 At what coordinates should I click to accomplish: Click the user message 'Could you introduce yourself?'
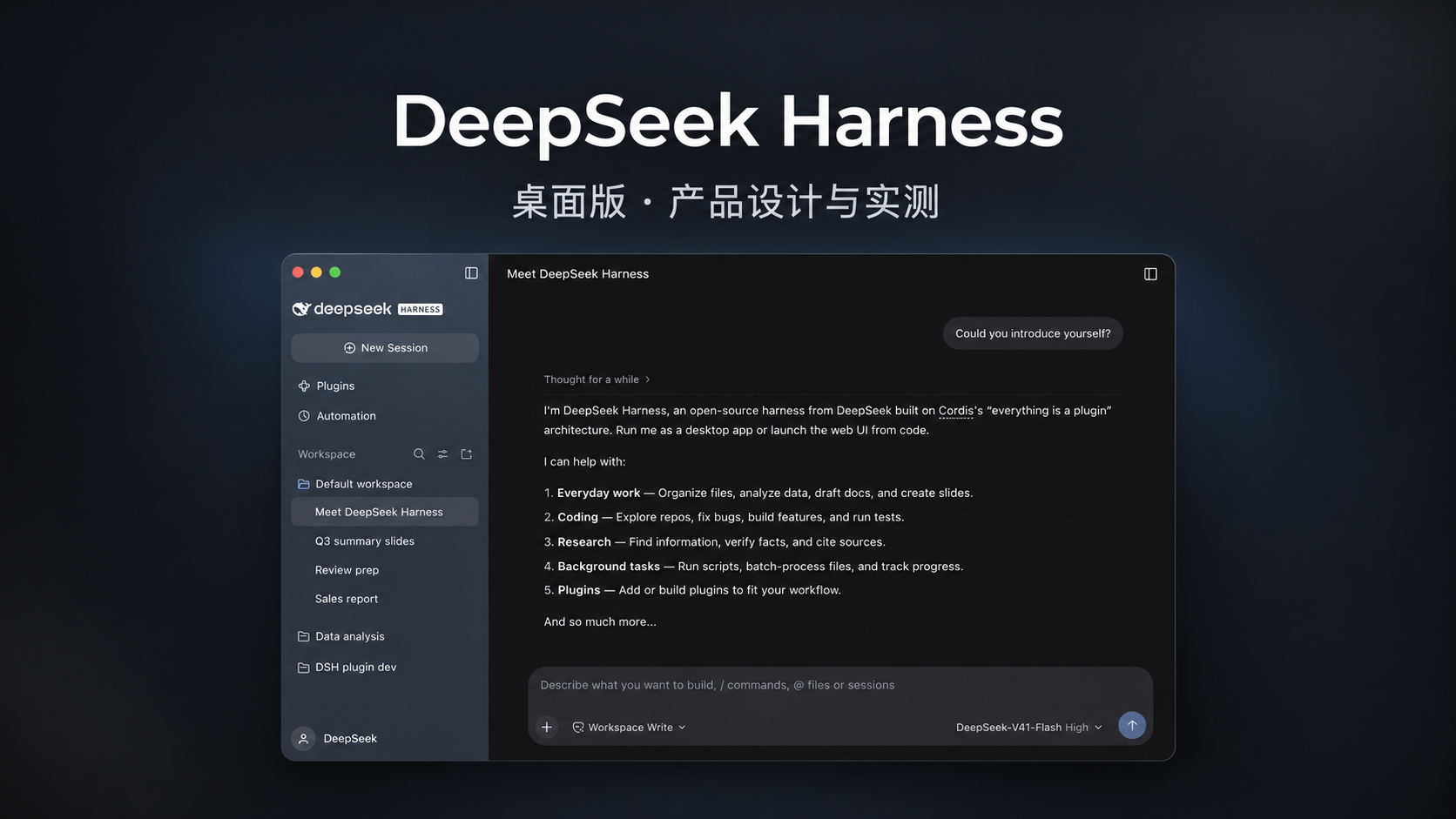1033,333
